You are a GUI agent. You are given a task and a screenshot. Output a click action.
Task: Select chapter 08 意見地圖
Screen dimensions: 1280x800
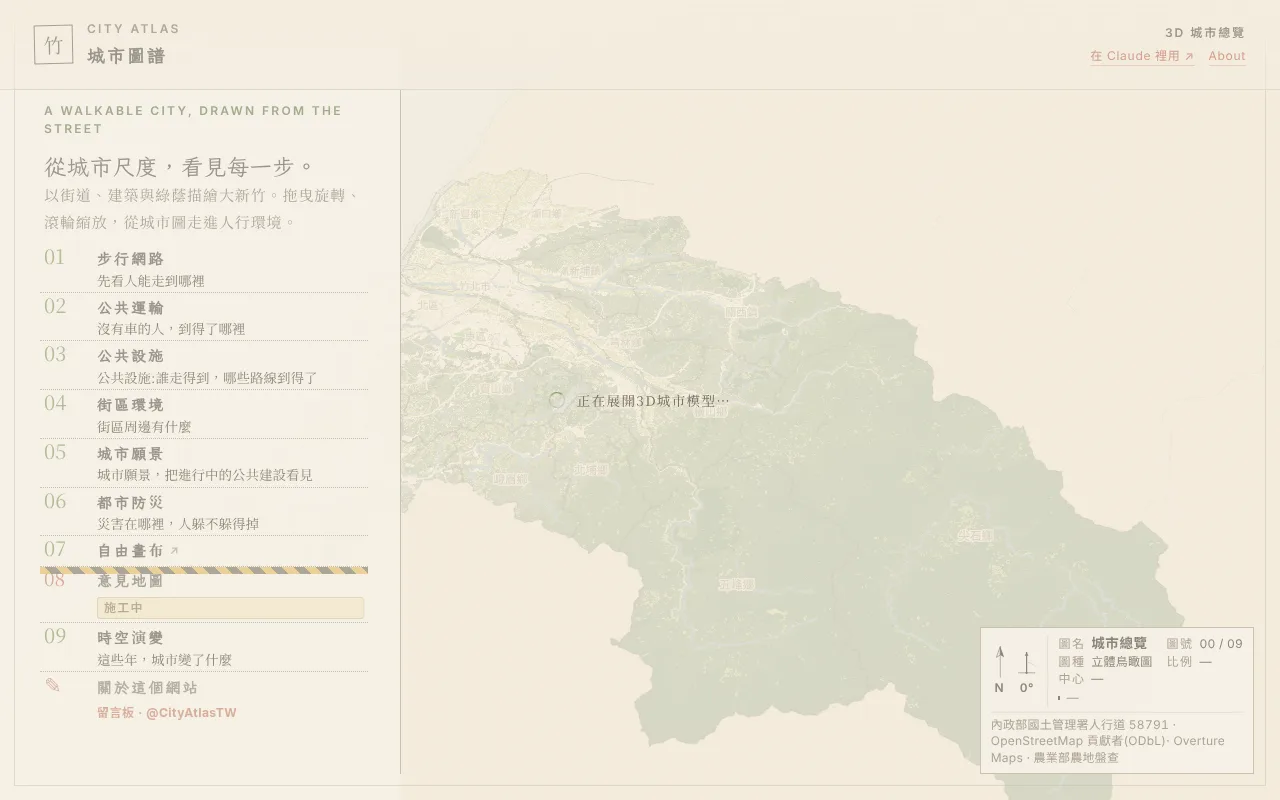pos(204,595)
